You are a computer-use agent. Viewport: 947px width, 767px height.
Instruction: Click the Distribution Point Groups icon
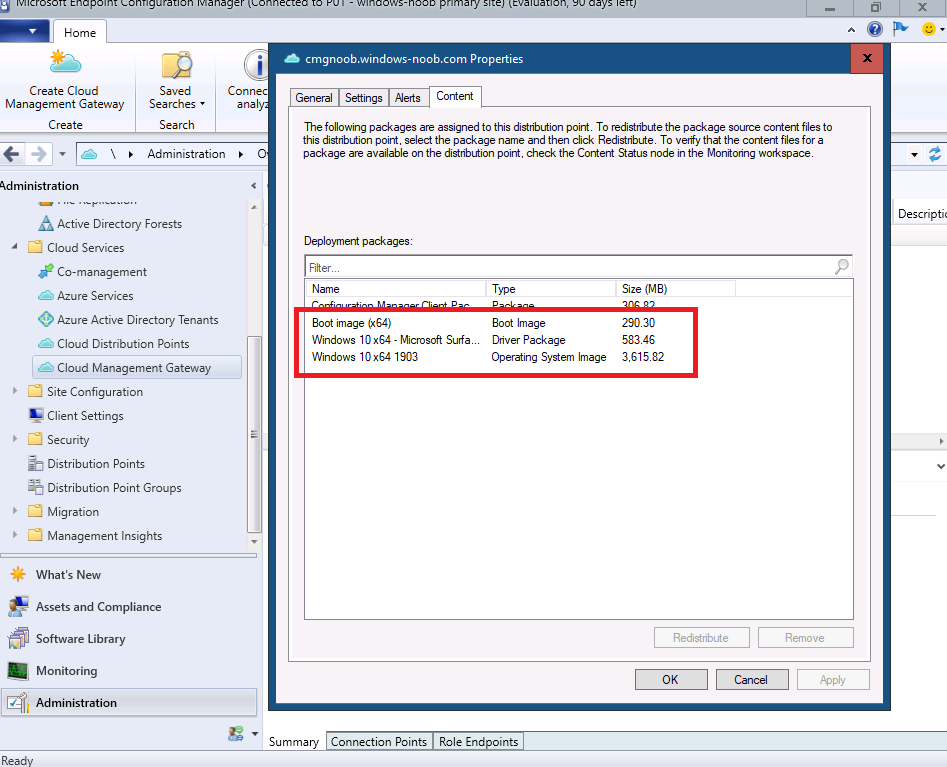pyautogui.click(x=36, y=487)
